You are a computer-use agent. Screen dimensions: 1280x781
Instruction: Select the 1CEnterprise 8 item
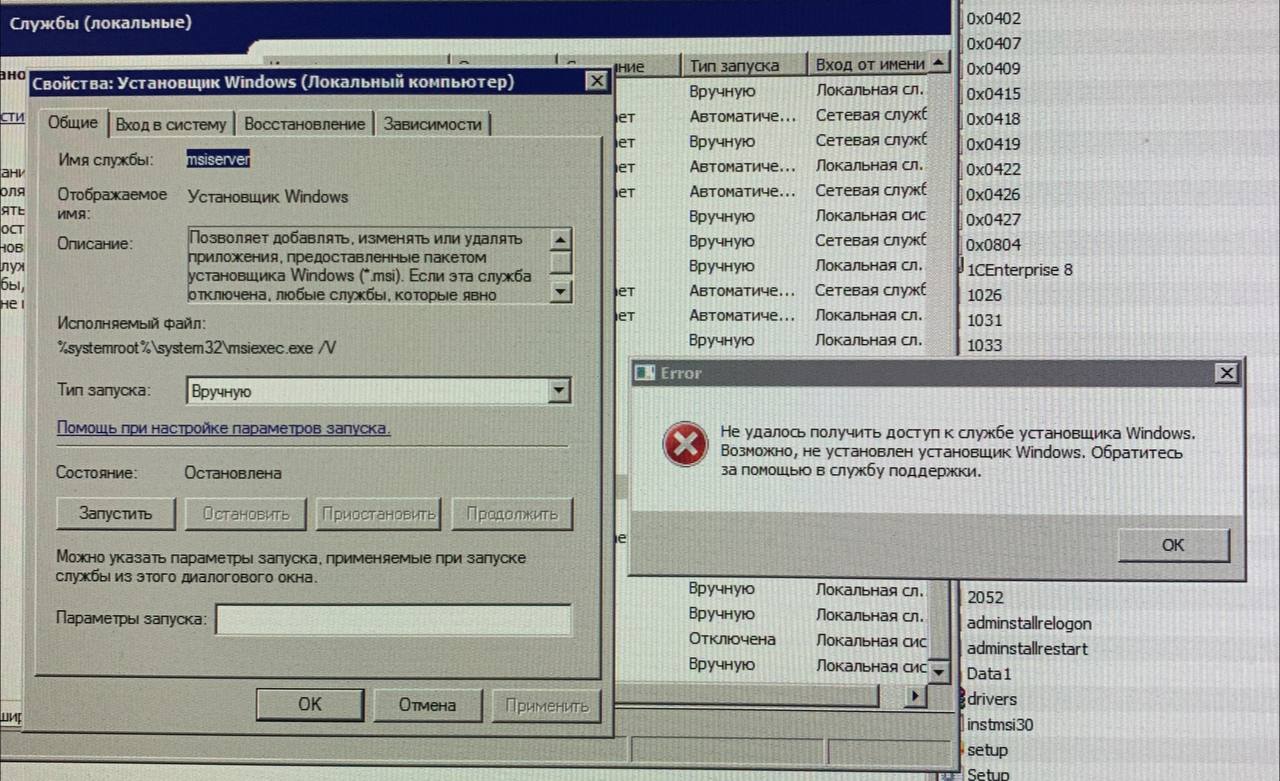pos(1019,270)
